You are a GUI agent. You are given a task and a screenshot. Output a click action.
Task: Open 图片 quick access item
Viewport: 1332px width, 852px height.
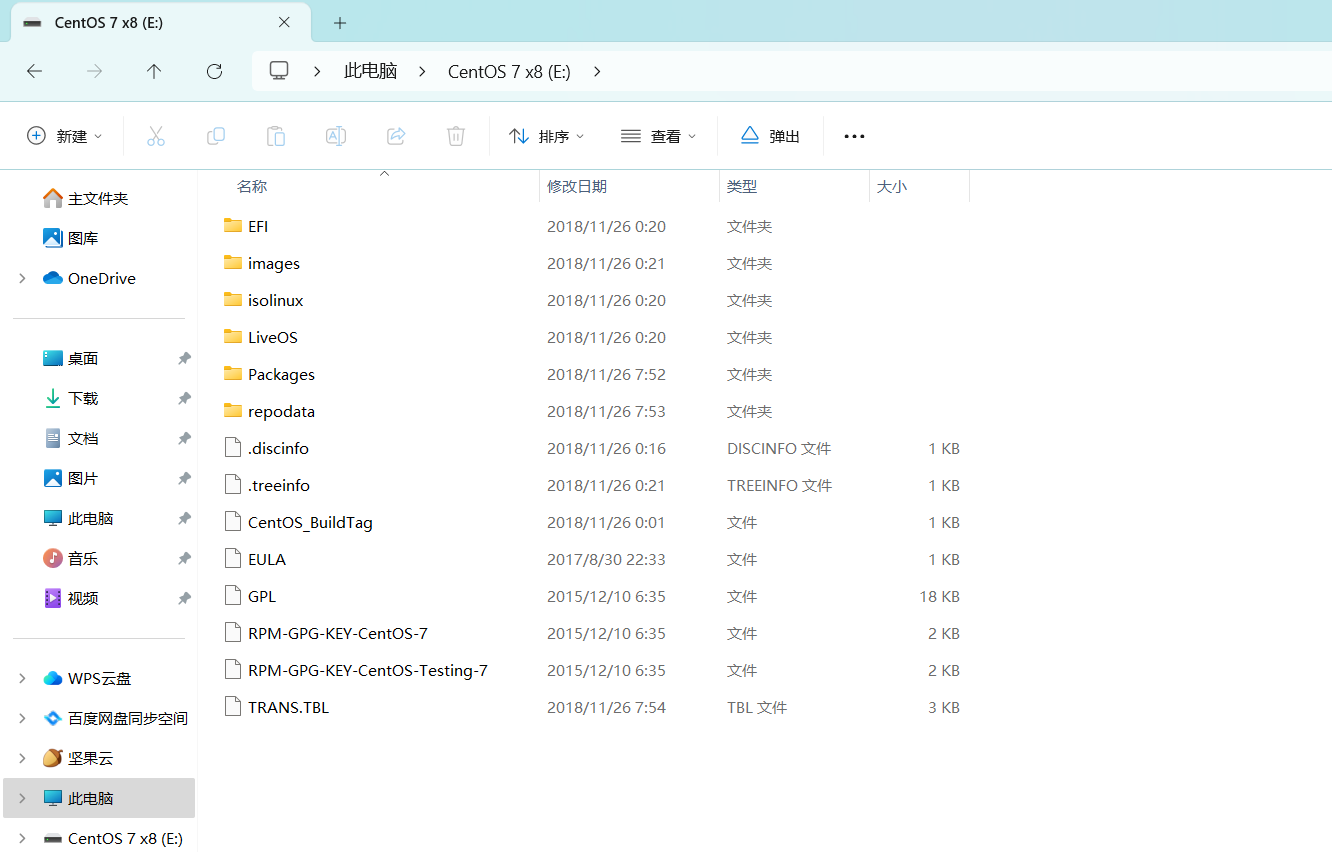[x=83, y=478]
